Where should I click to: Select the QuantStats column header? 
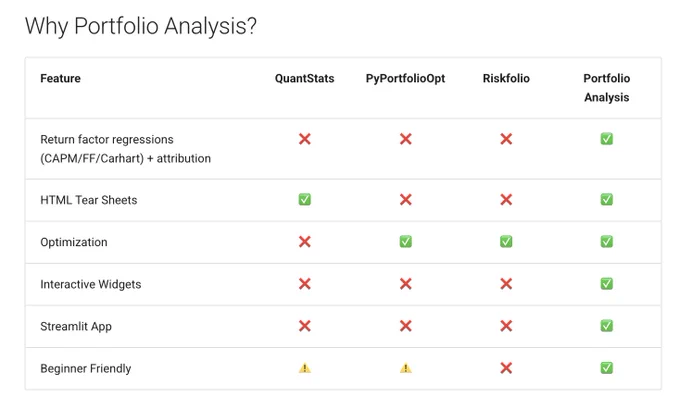(304, 79)
